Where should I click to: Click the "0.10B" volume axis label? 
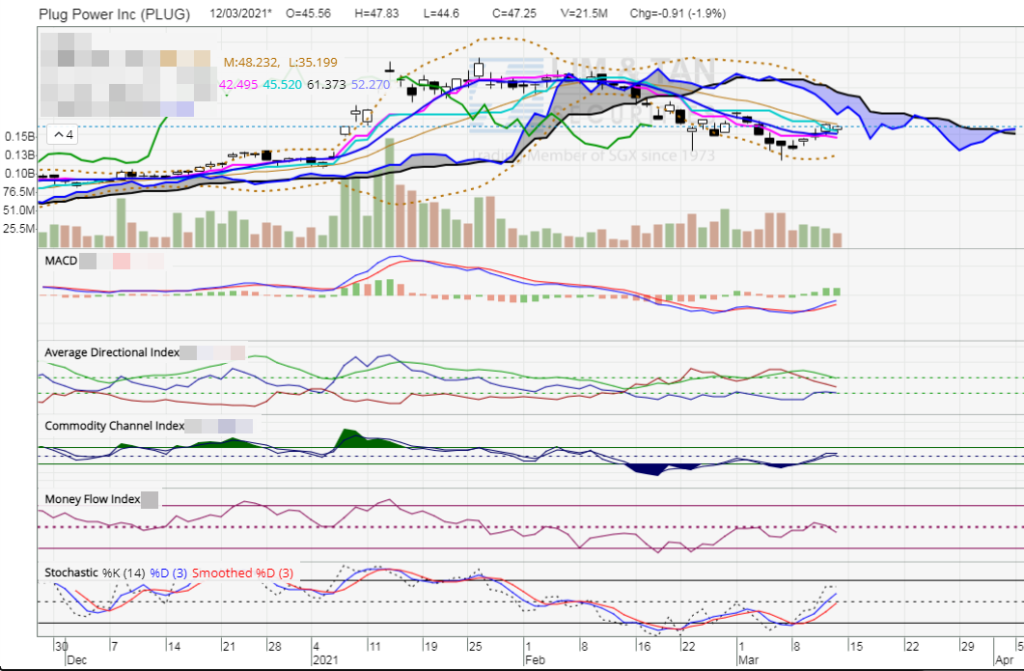click(19, 173)
